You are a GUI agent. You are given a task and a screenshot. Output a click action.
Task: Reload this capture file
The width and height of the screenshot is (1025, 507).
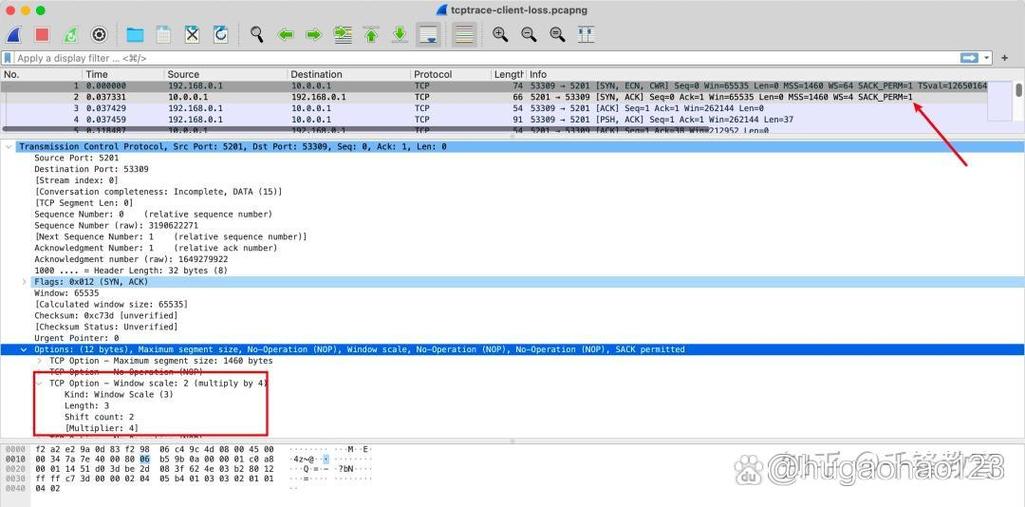click(x=220, y=34)
